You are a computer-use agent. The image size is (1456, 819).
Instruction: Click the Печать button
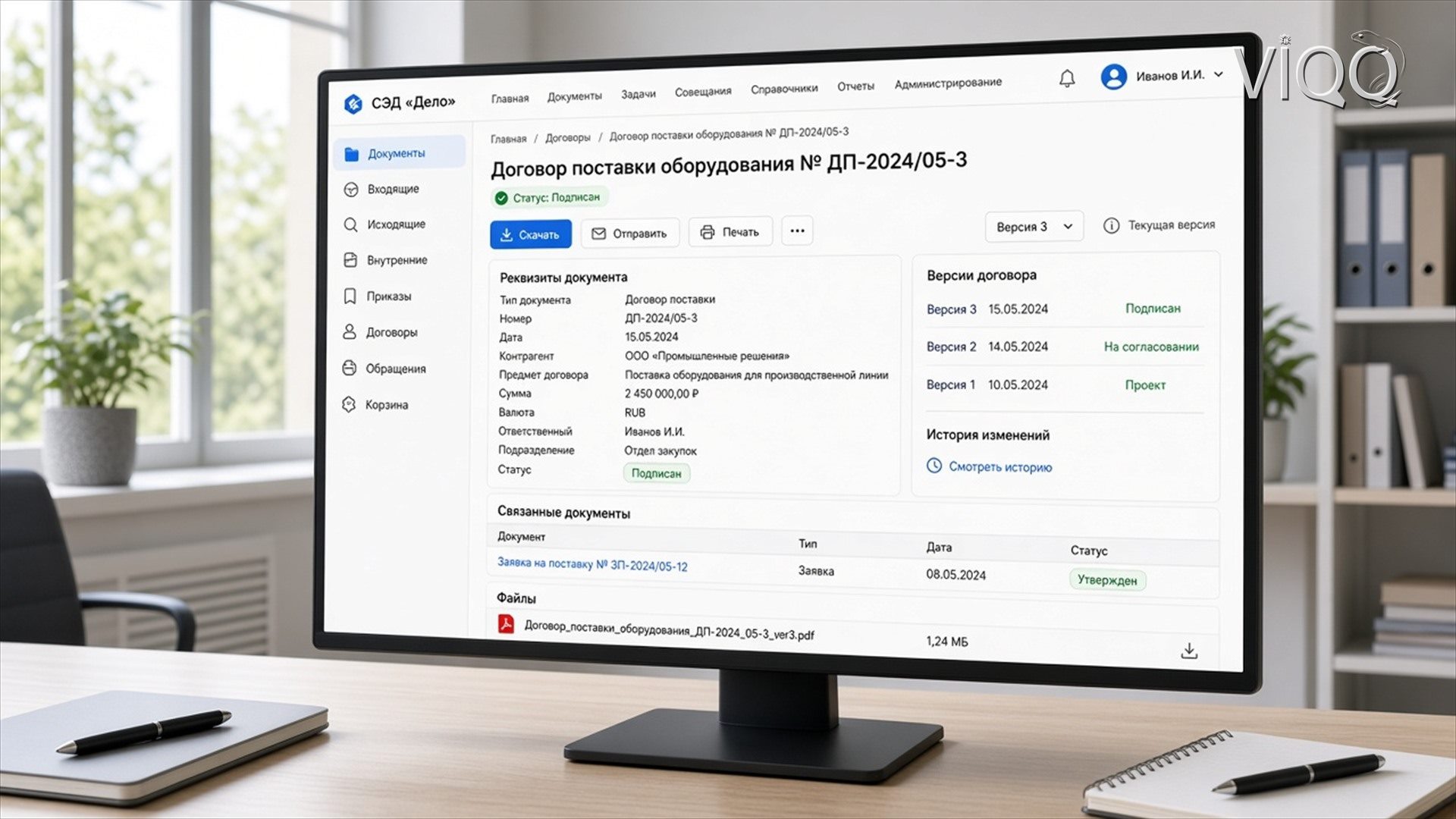(730, 232)
